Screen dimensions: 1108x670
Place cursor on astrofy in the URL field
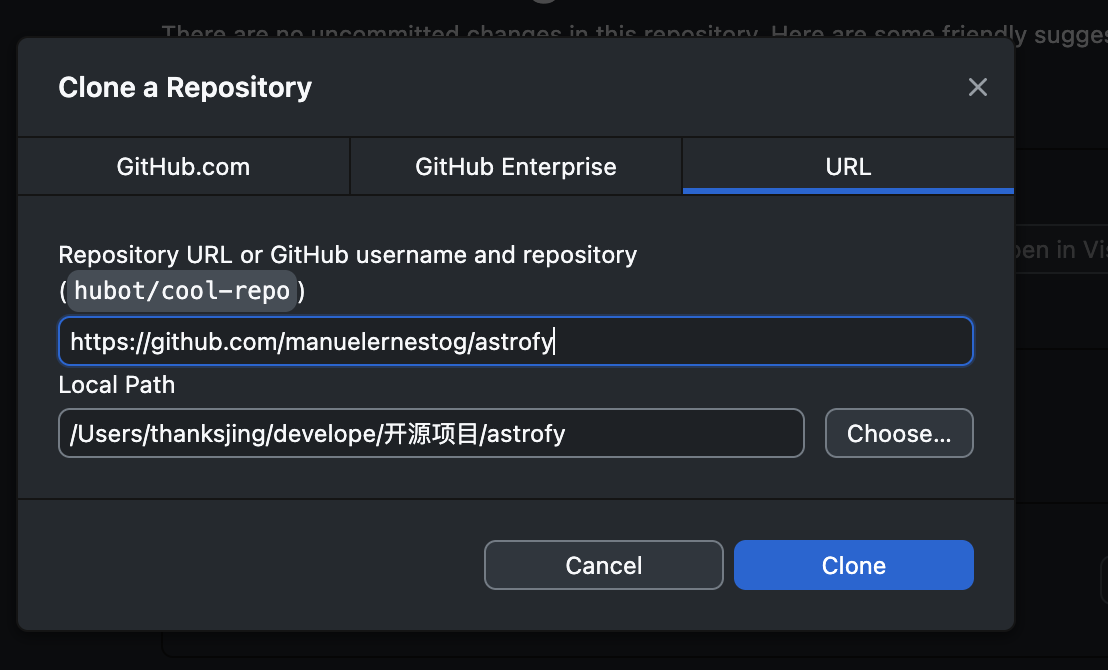pos(514,342)
